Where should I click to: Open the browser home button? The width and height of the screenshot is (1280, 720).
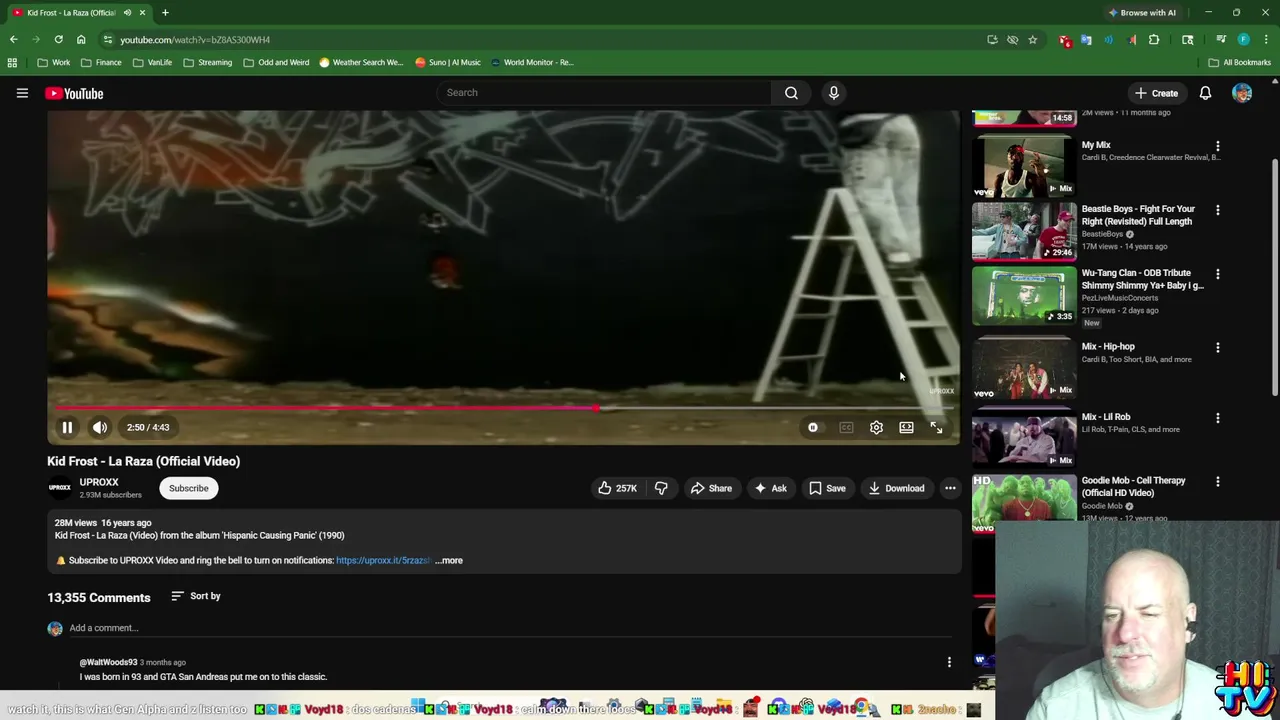point(81,39)
